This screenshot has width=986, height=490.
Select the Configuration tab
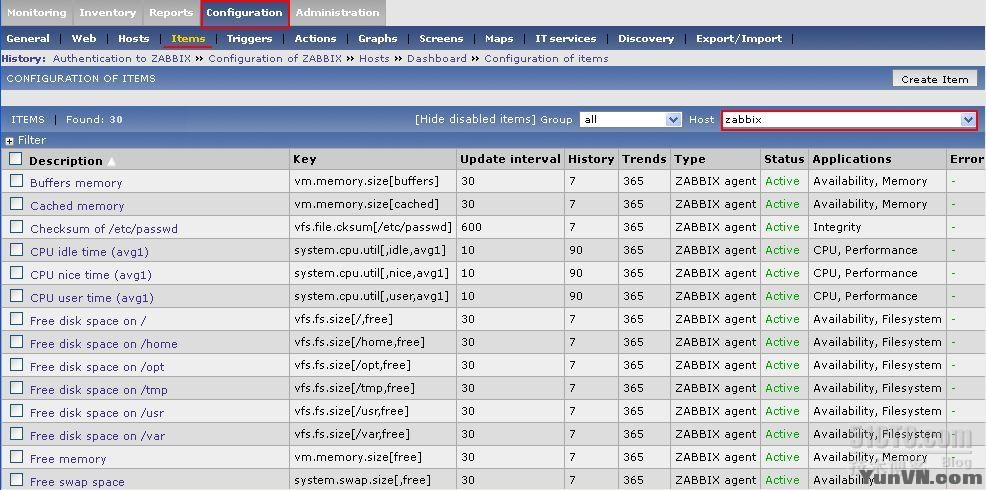click(x=245, y=13)
